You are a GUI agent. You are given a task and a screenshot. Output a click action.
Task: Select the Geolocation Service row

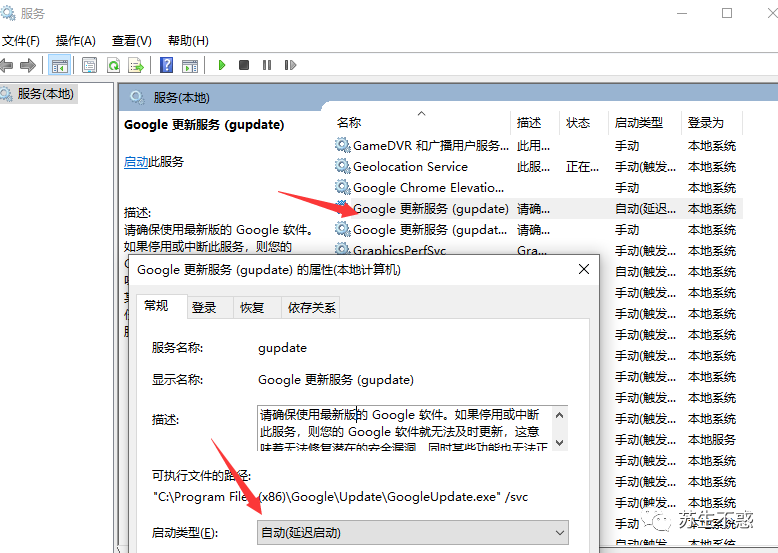538,166
